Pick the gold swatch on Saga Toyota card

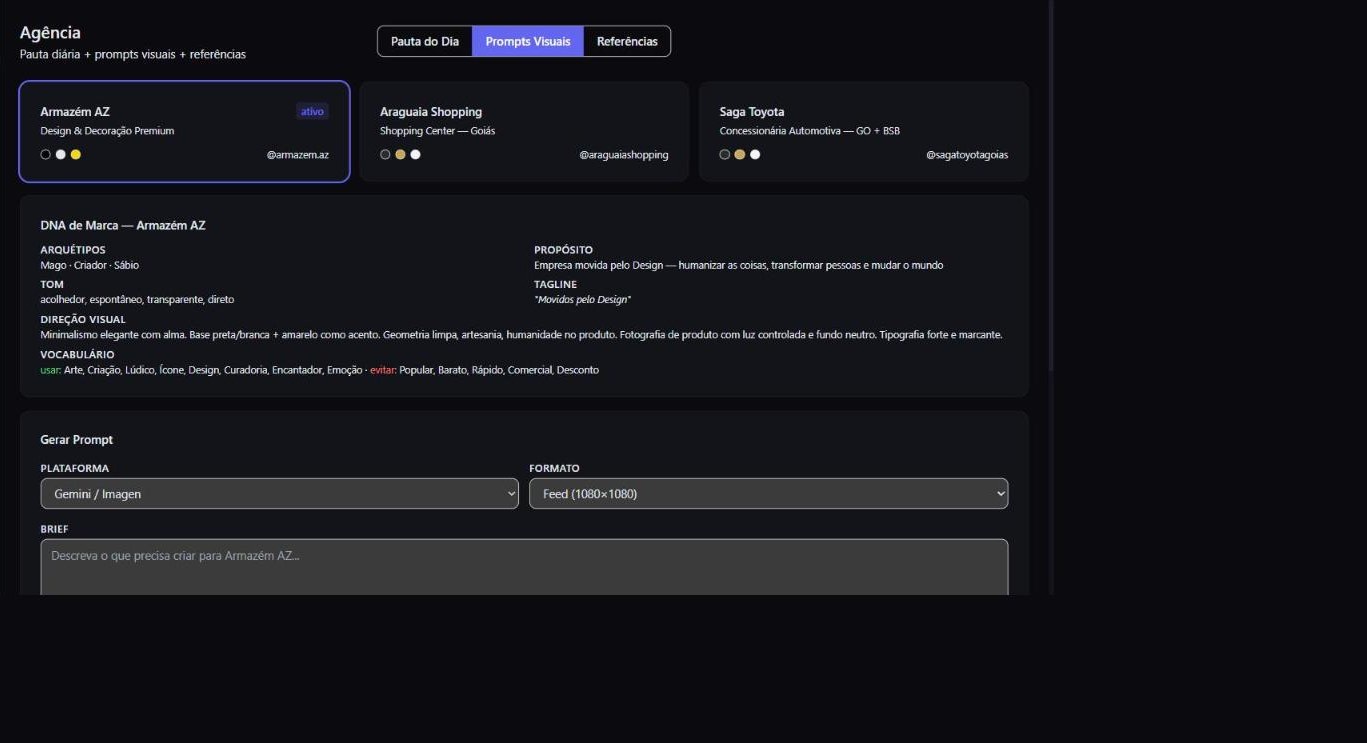click(x=740, y=154)
